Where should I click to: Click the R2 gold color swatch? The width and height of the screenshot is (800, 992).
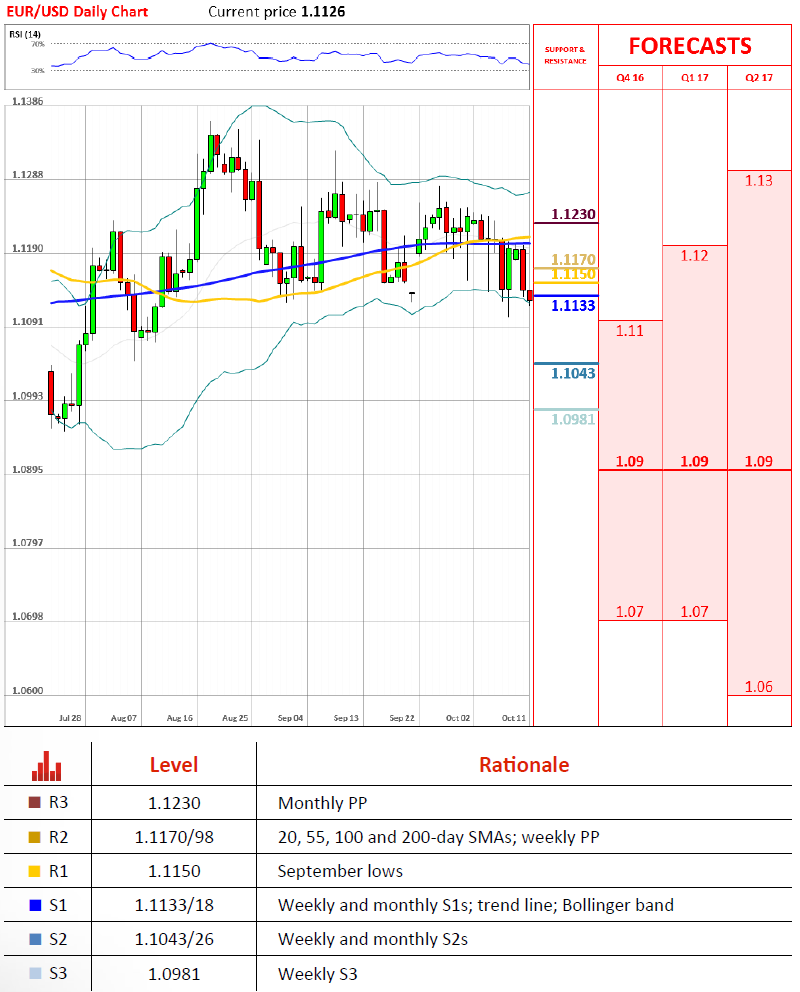tap(35, 837)
